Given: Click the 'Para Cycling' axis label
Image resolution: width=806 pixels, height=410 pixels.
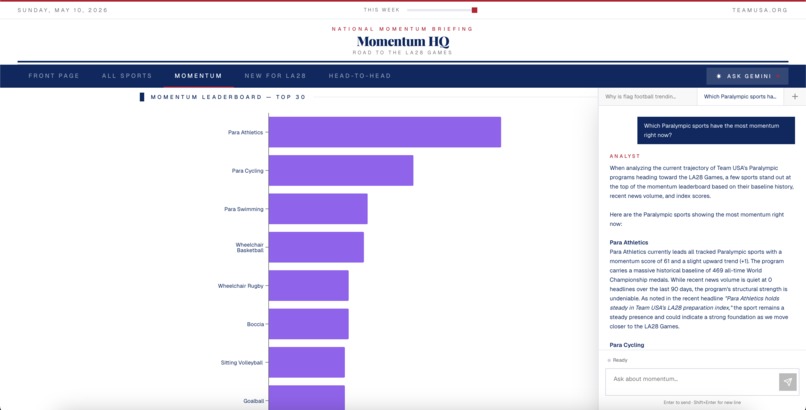Looking at the screenshot, I should [247, 171].
